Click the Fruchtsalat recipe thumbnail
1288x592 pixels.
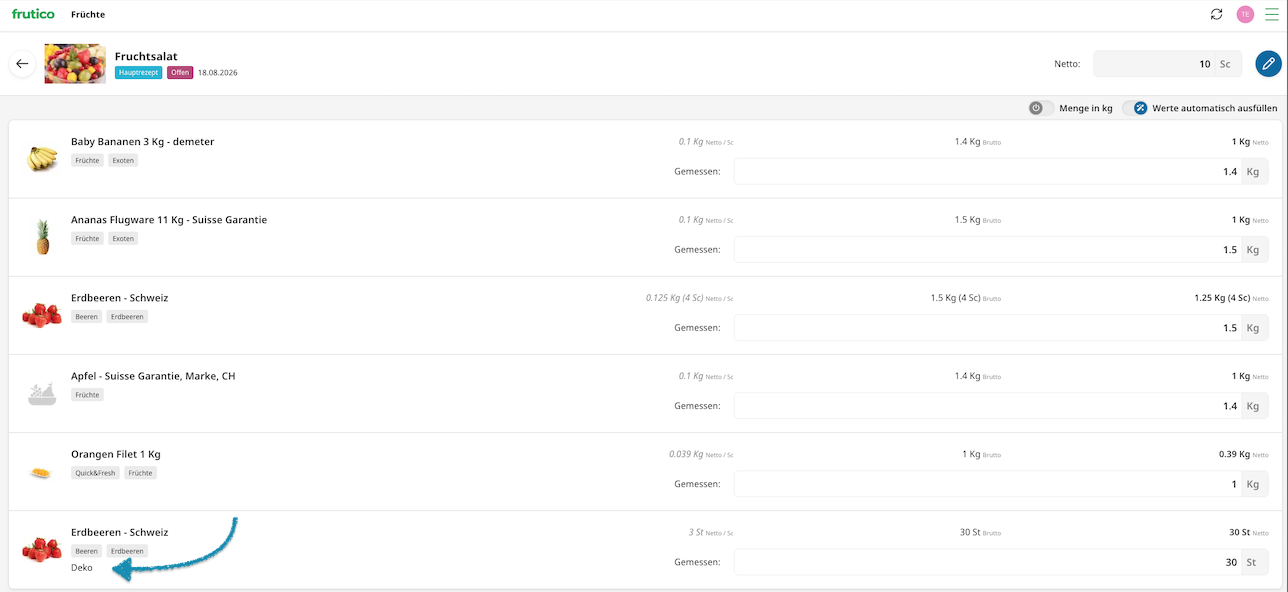point(75,64)
